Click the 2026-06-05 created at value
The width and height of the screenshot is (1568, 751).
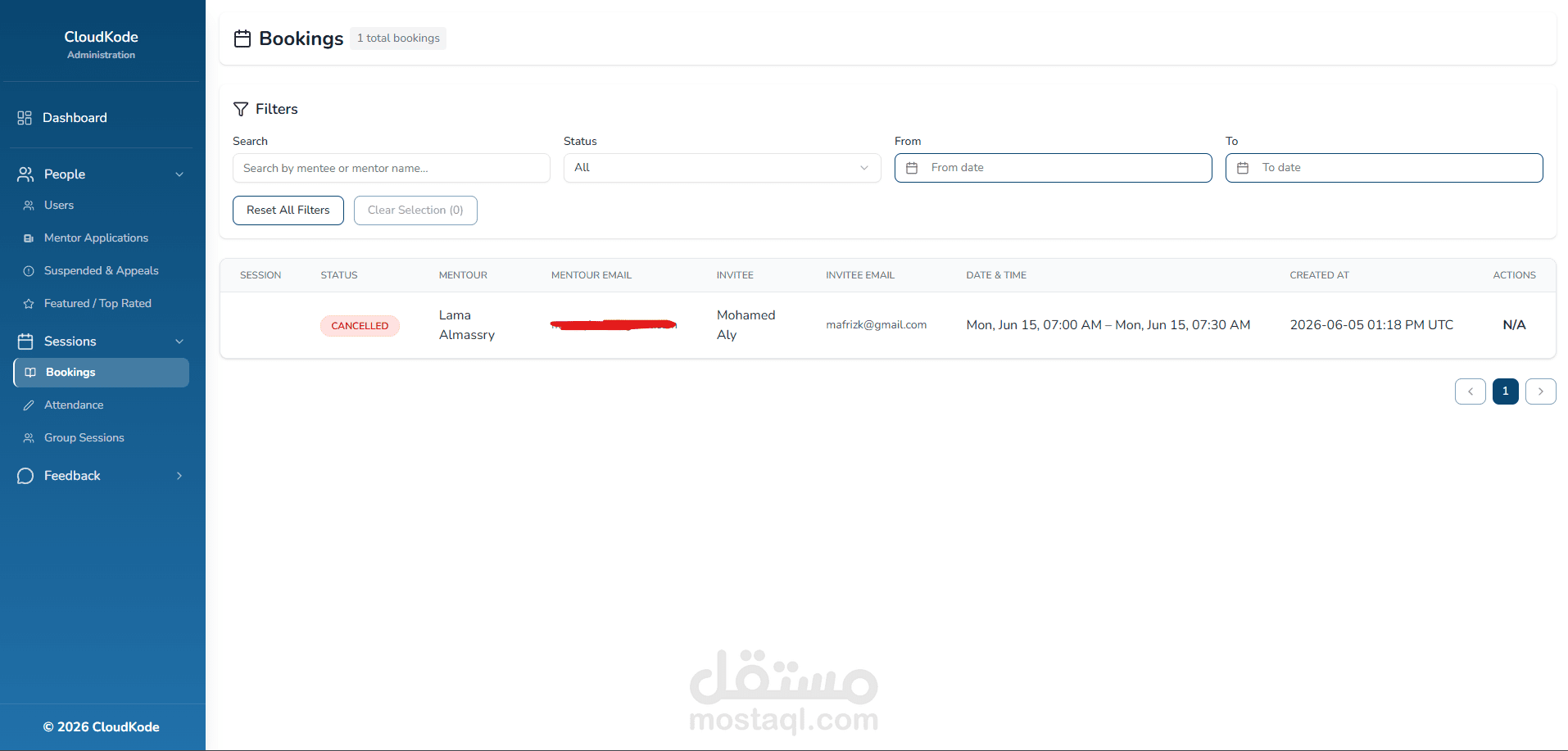coord(1372,325)
